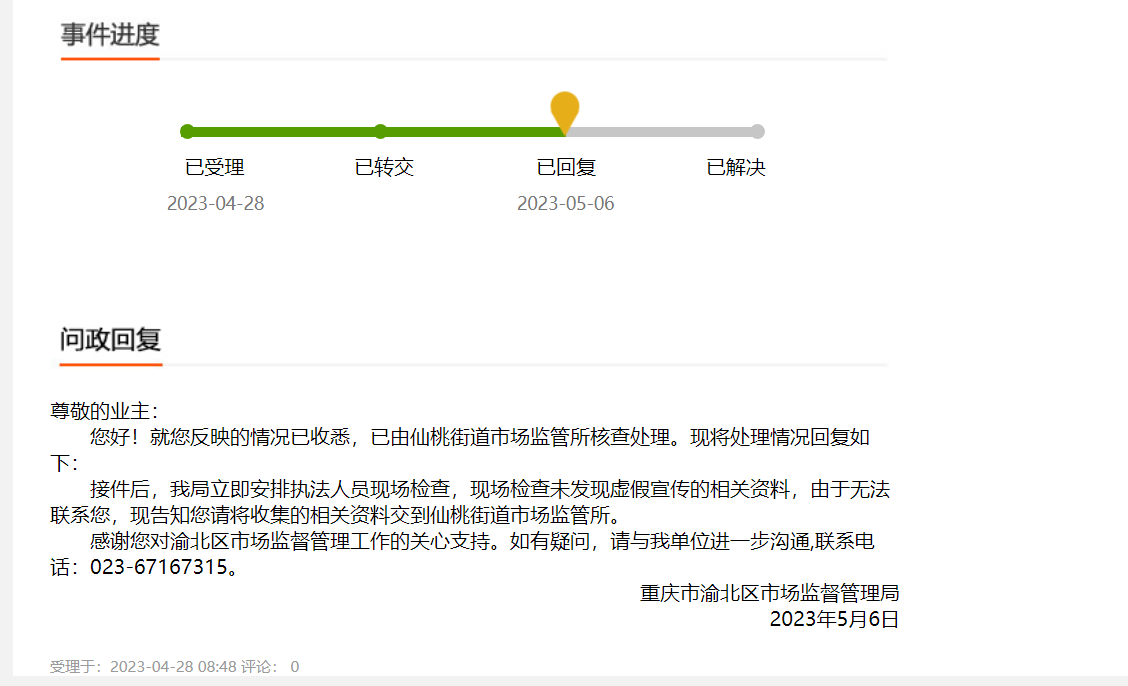
Task: Click the line starting 联系您，现告知您
Action: pos(335,516)
